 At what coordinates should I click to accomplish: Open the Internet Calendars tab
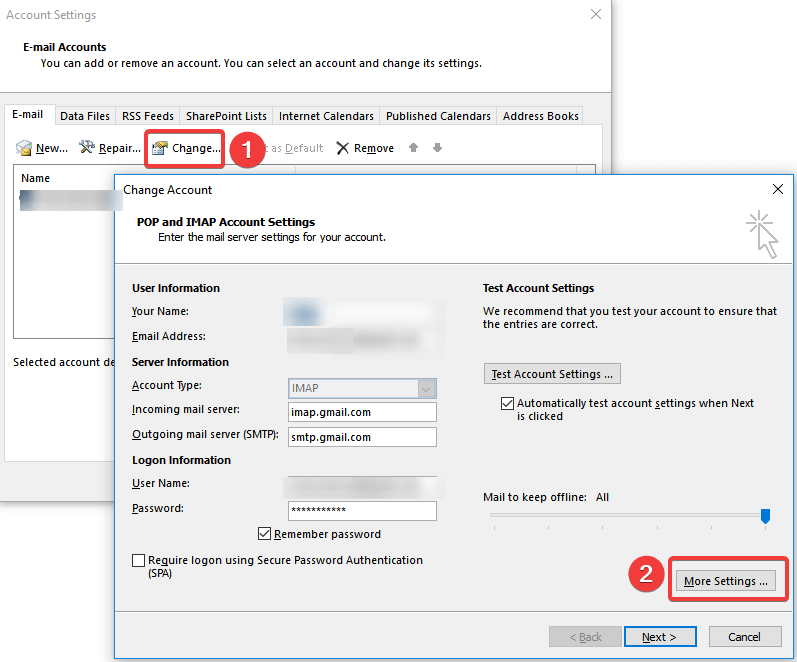click(x=326, y=116)
